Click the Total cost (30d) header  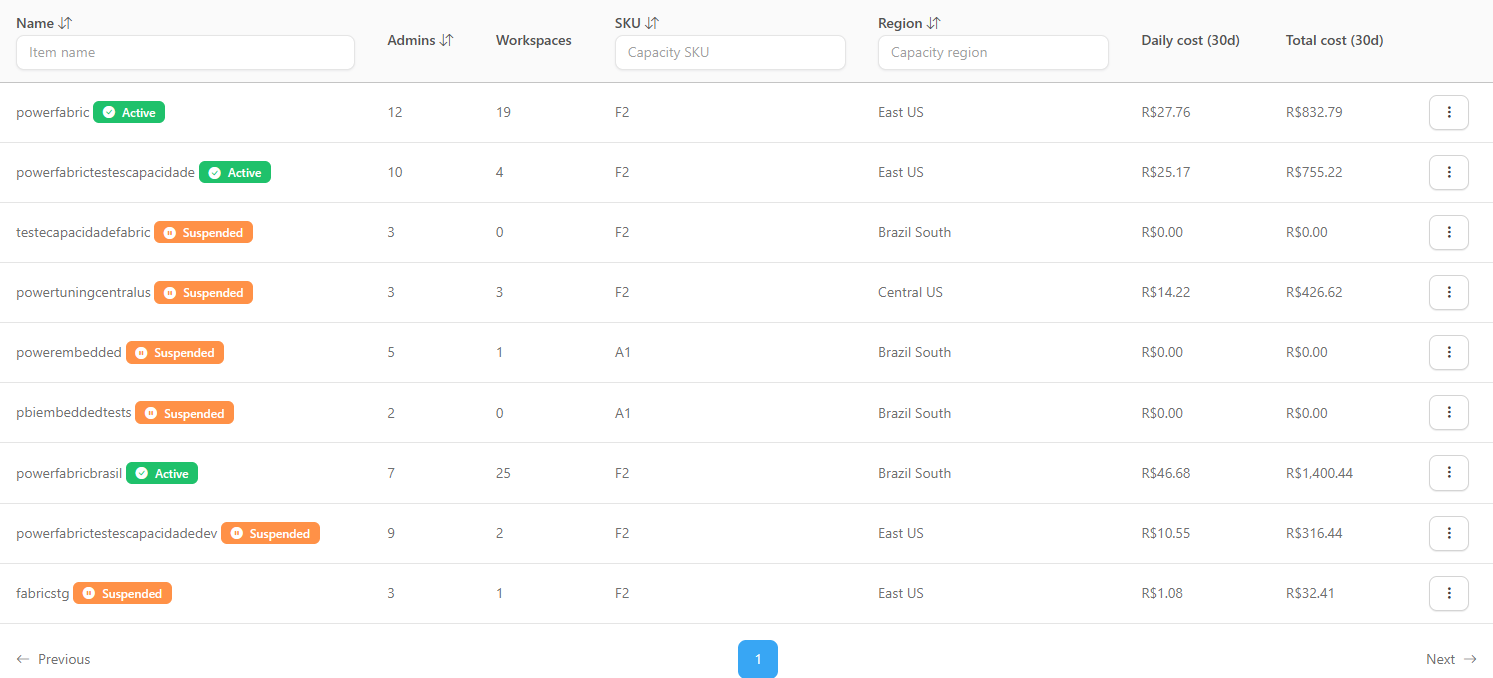(x=1334, y=40)
